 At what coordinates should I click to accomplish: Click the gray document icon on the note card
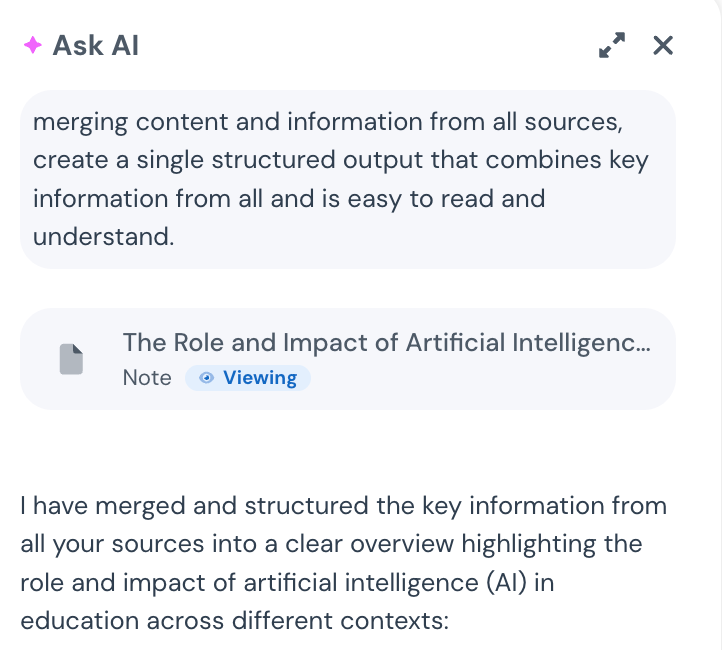(x=71, y=359)
